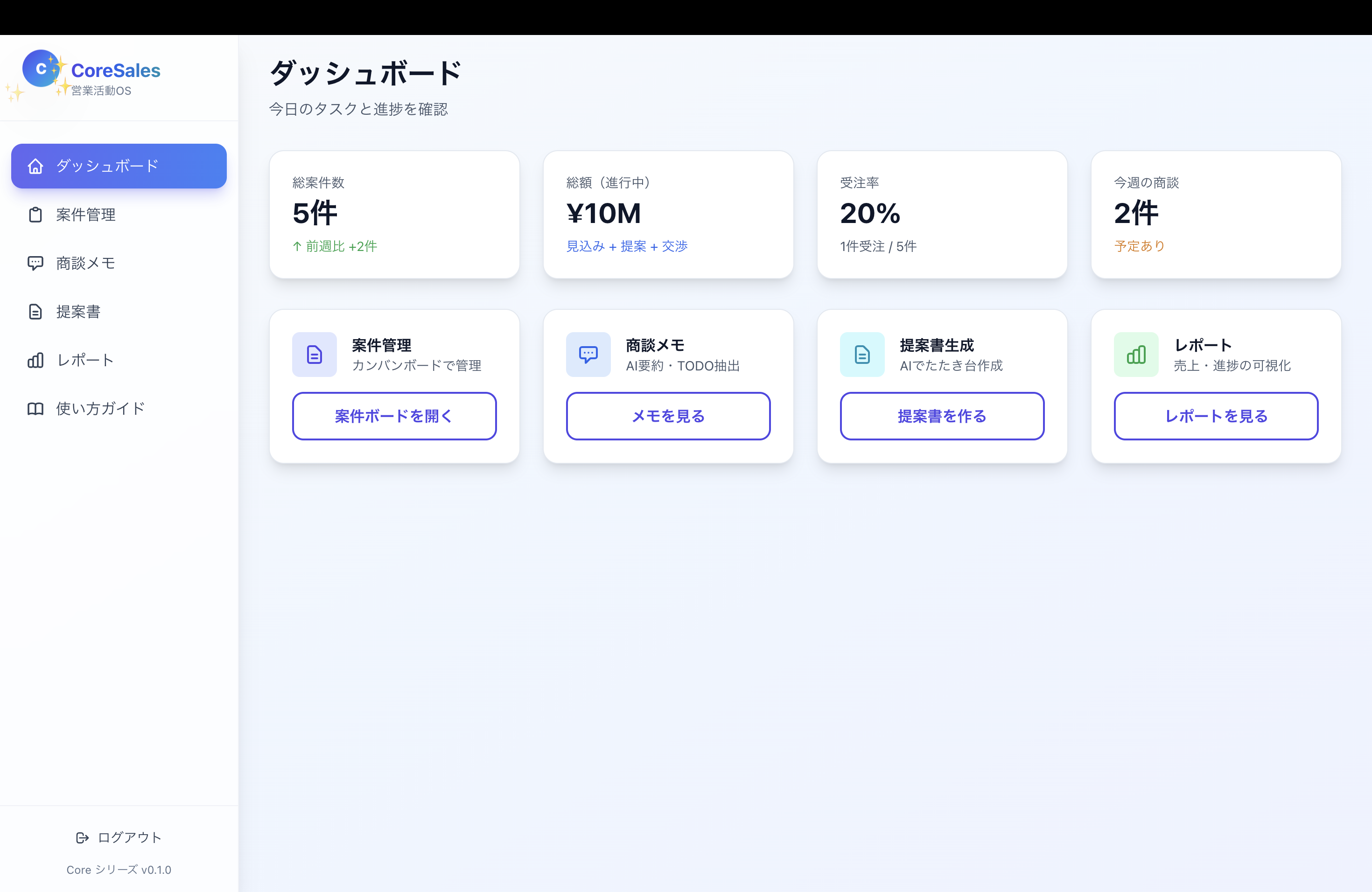The width and height of the screenshot is (1372, 892).
Task: Click the speech bubble icon beside 商談メモ
Action: pos(35,263)
